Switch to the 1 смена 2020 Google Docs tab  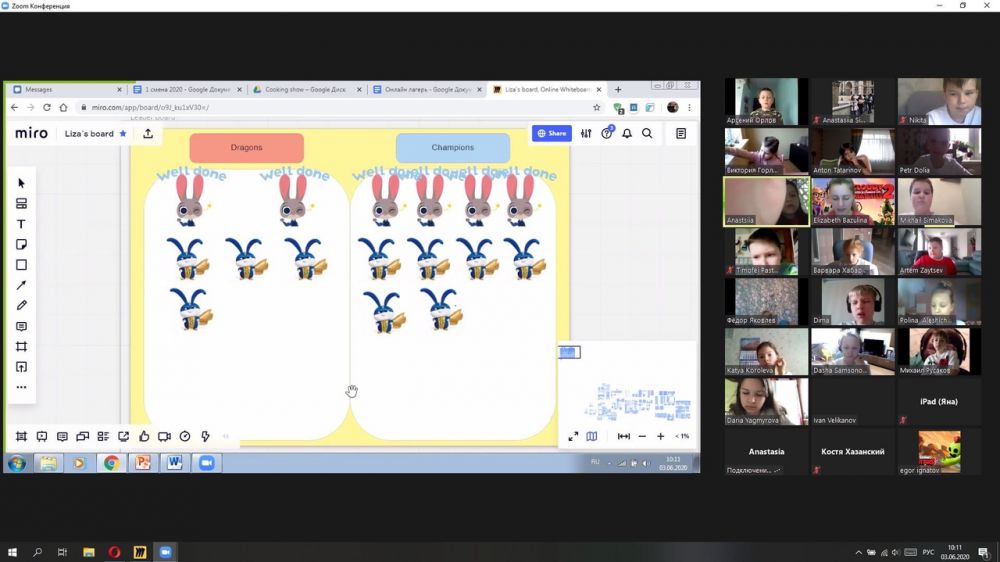pyautogui.click(x=188, y=89)
